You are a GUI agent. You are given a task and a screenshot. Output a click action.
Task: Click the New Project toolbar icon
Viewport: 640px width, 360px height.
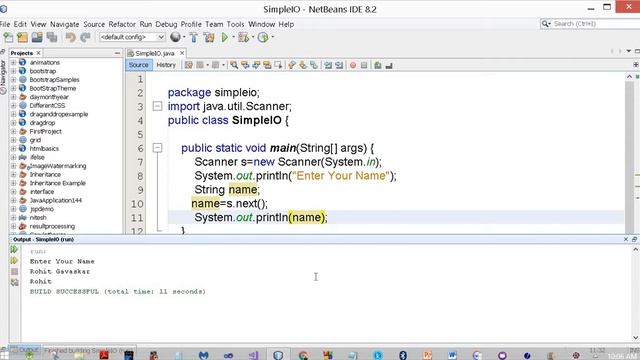point(22,38)
